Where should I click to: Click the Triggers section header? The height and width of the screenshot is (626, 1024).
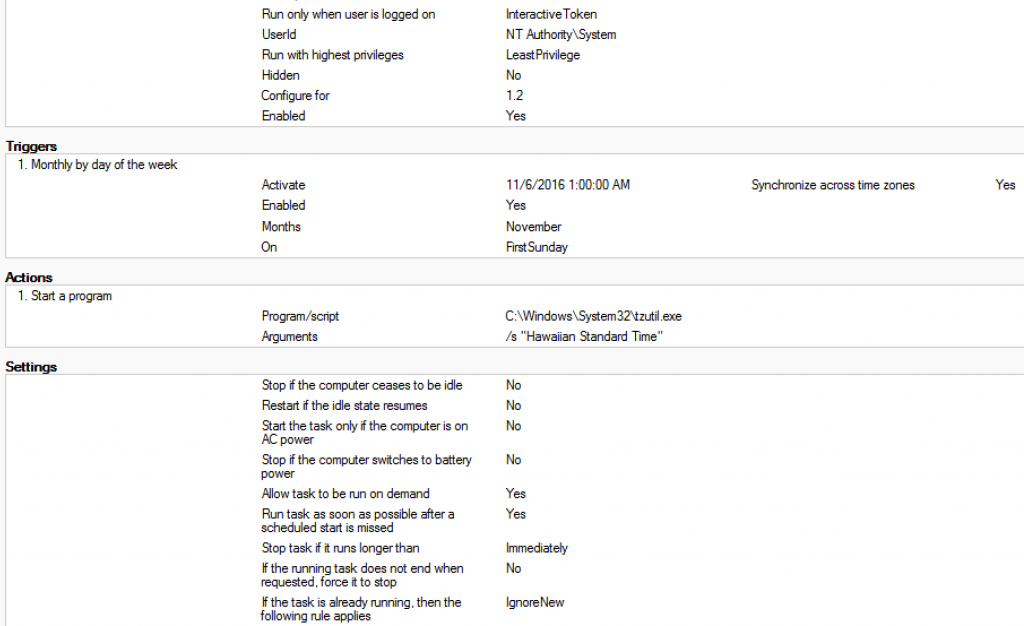pyautogui.click(x=31, y=146)
